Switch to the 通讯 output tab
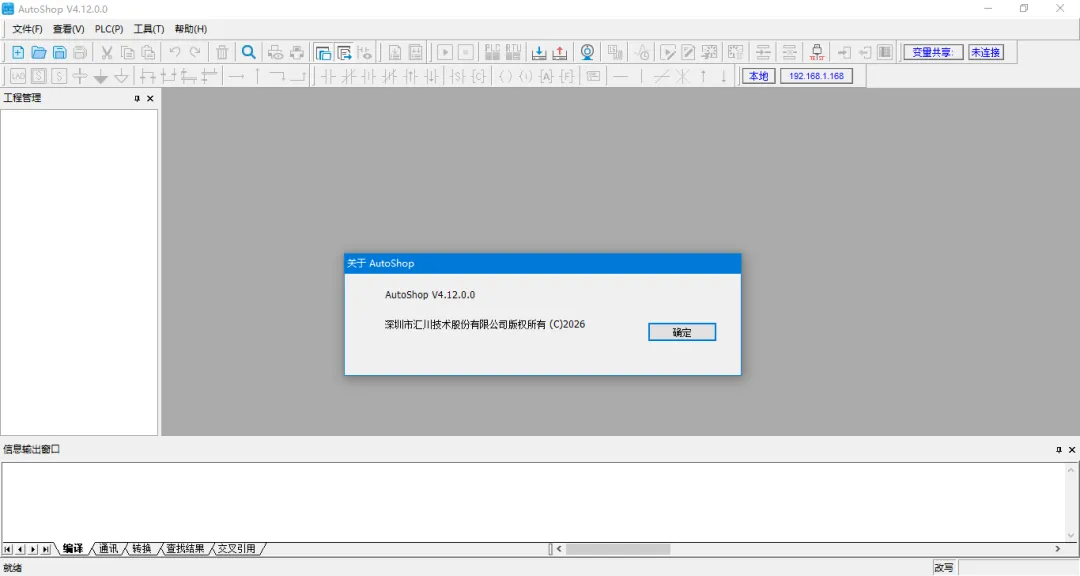 [108, 548]
